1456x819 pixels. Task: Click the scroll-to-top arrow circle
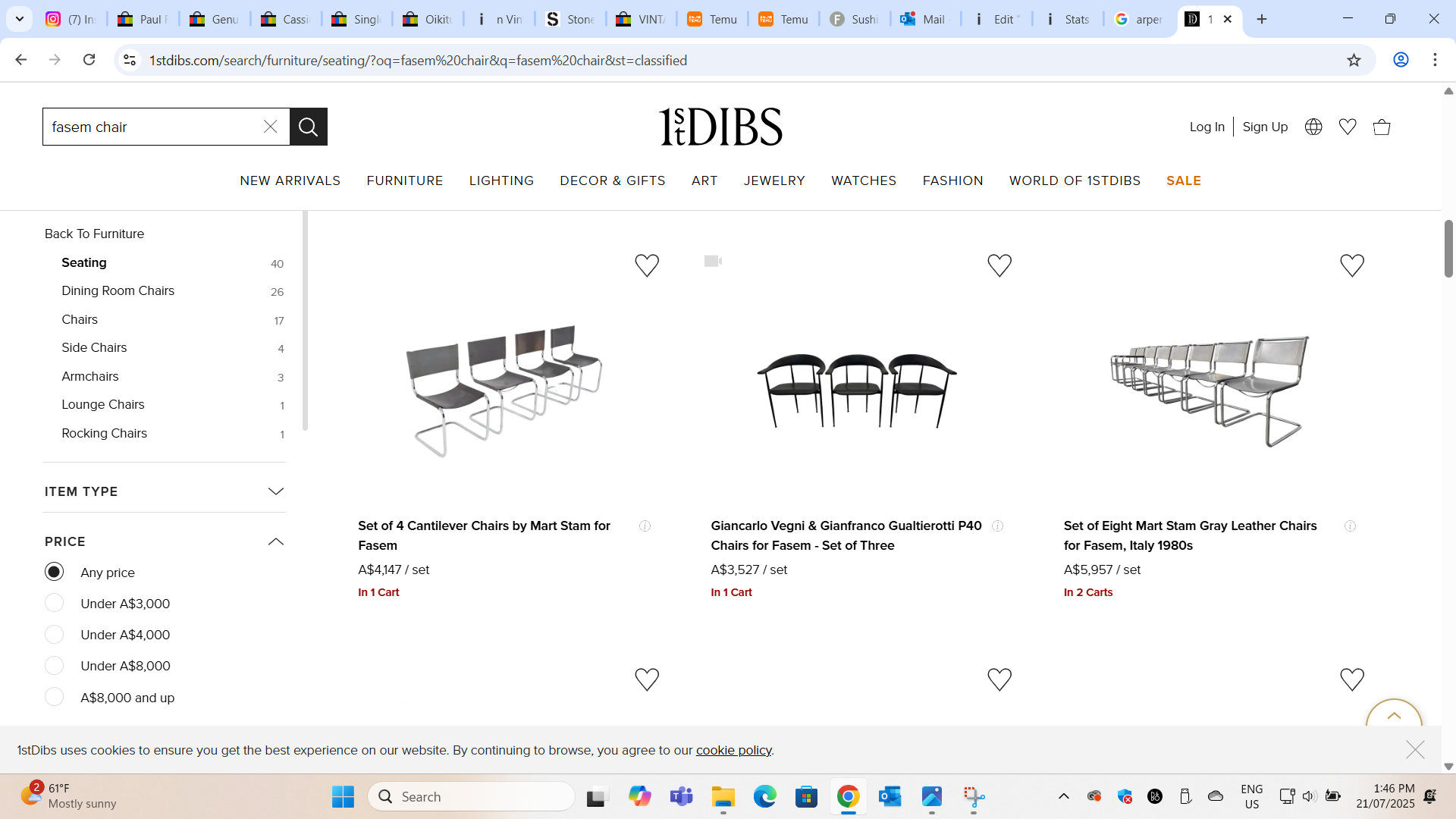point(1394,715)
